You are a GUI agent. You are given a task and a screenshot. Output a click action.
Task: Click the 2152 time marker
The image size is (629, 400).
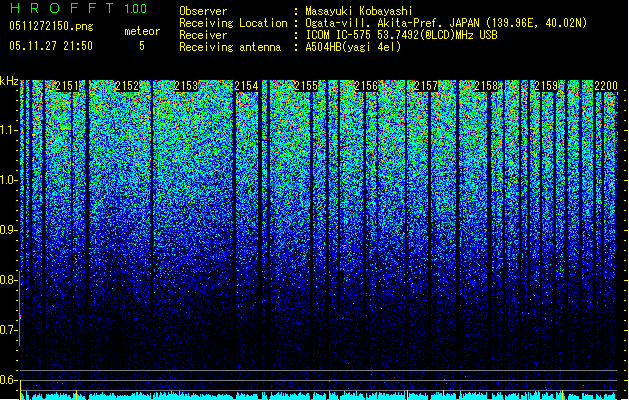(x=127, y=86)
